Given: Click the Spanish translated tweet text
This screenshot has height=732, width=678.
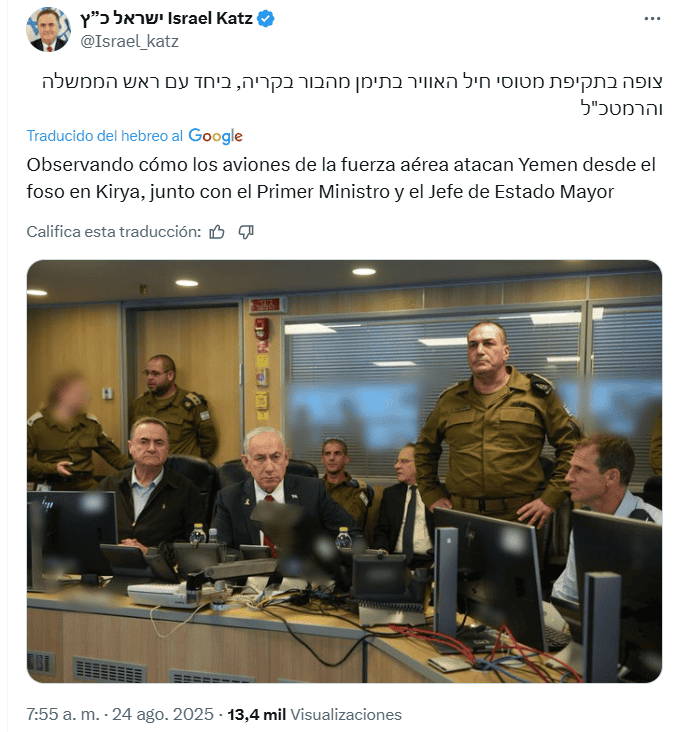Looking at the screenshot, I should [341, 178].
